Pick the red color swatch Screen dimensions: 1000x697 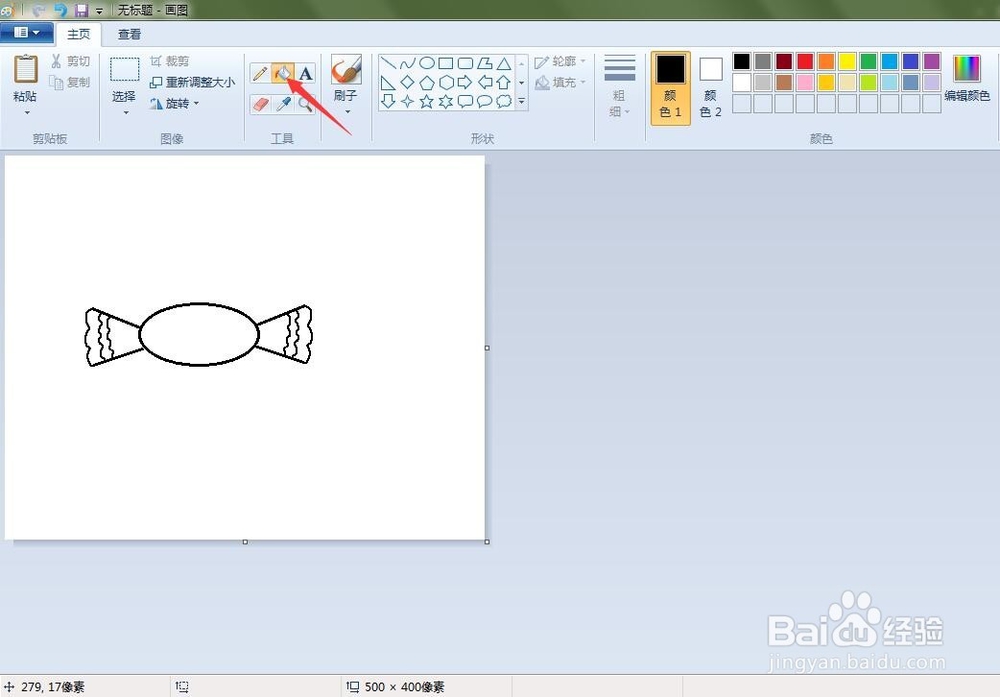coord(805,61)
